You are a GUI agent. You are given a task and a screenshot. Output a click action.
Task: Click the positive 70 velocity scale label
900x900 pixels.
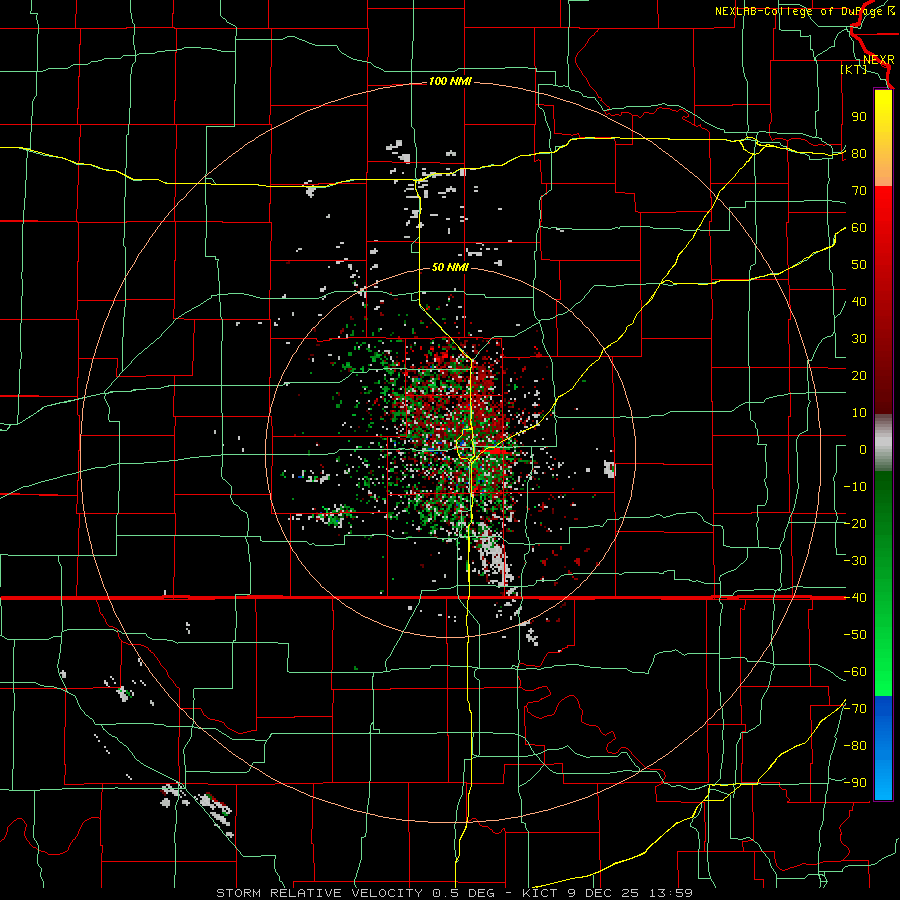pyautogui.click(x=859, y=191)
